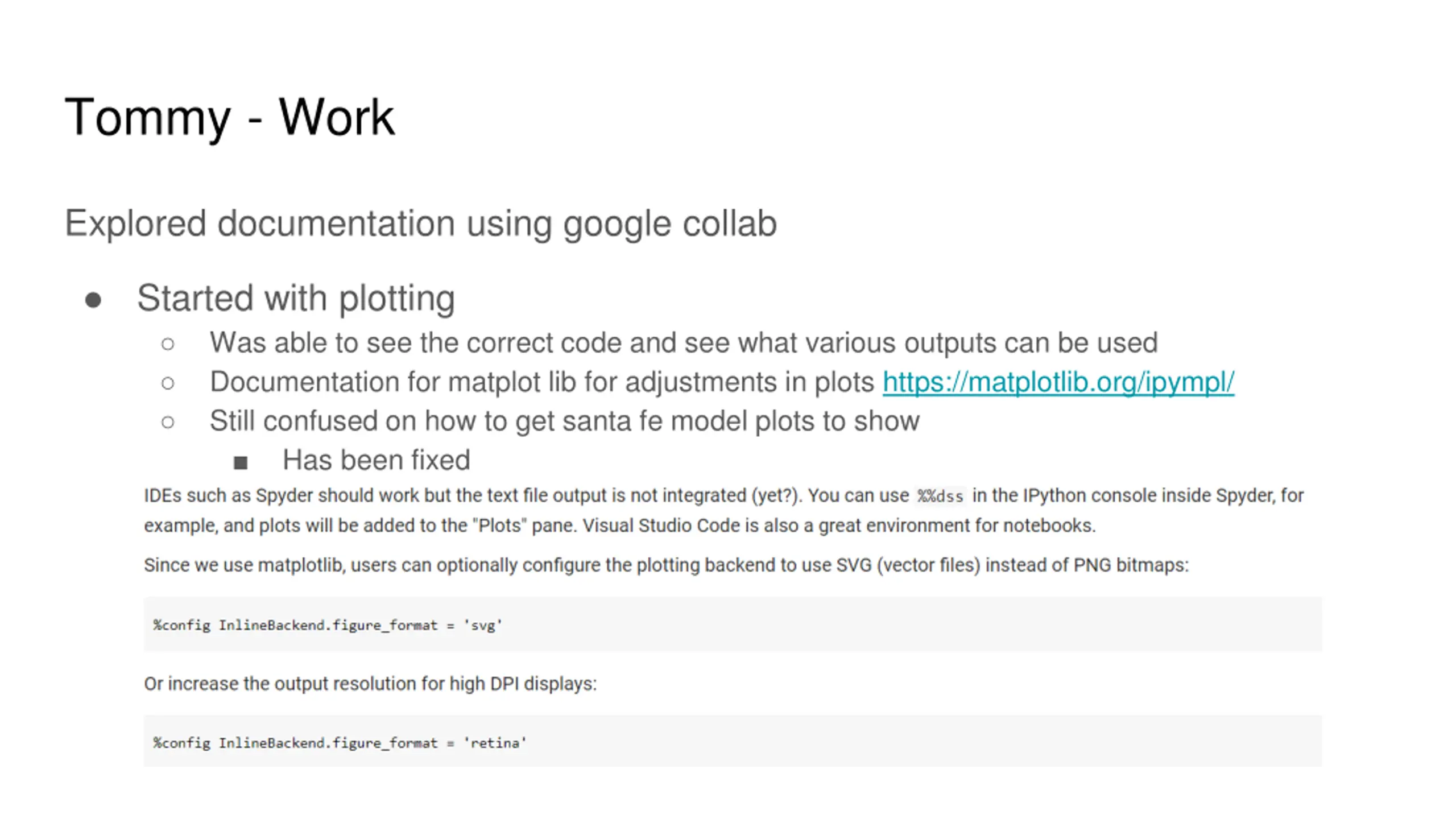Select the Tommy - Work slide title
The height and width of the screenshot is (819, 1456).
[x=230, y=118]
